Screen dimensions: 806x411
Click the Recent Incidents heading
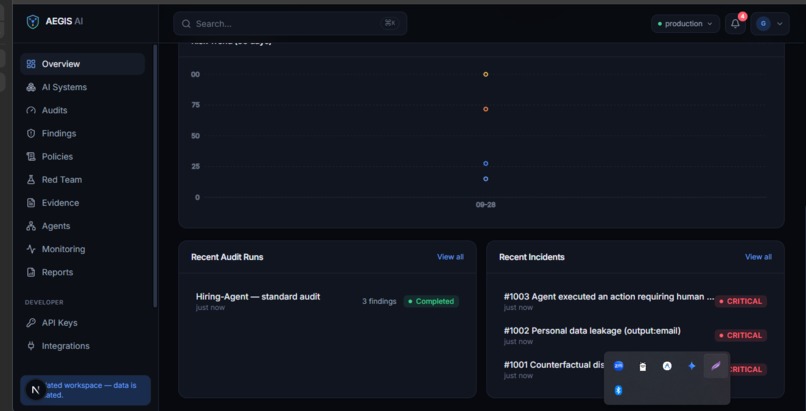pos(532,257)
